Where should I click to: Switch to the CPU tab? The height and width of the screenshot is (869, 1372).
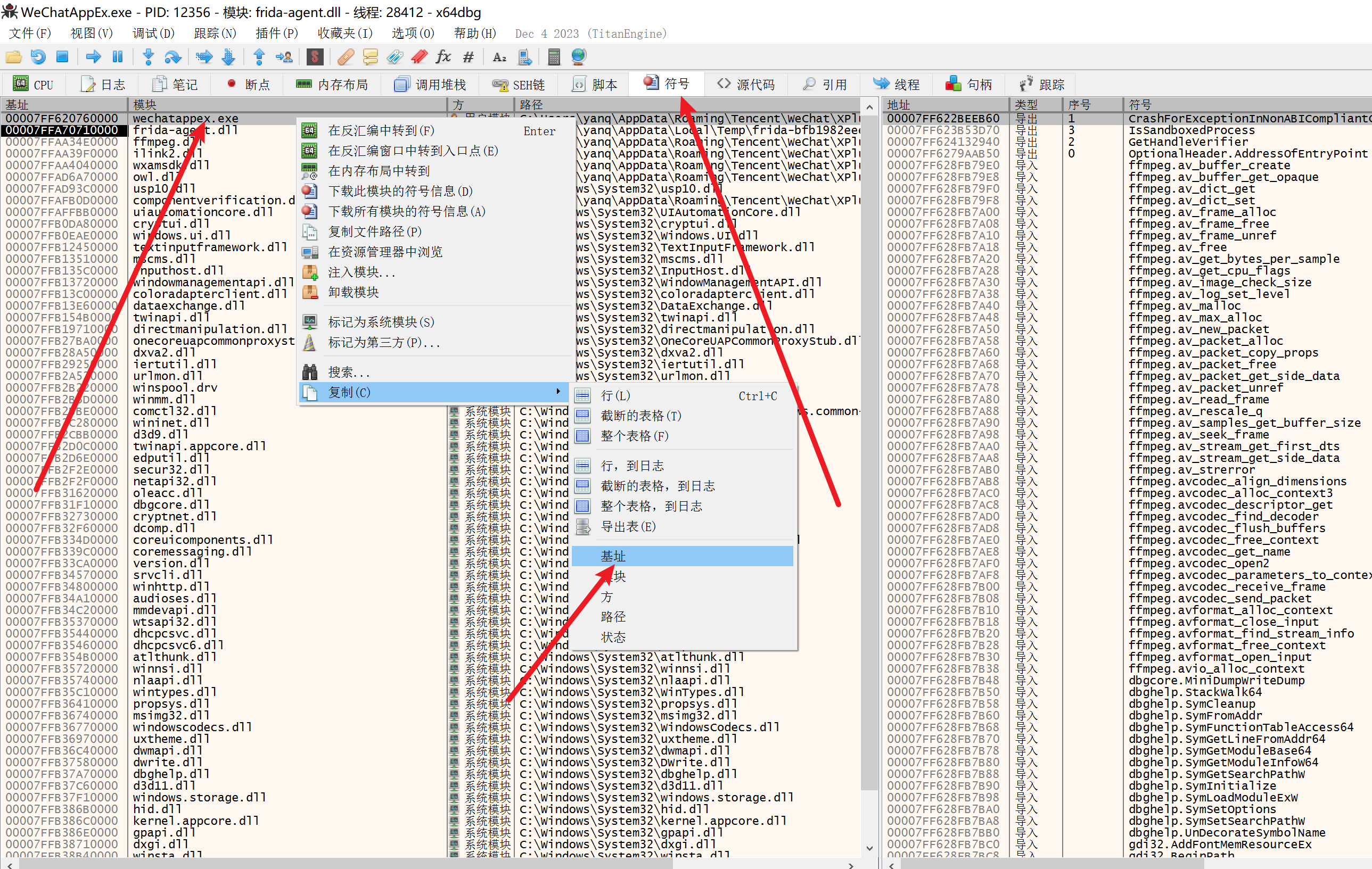(33, 85)
